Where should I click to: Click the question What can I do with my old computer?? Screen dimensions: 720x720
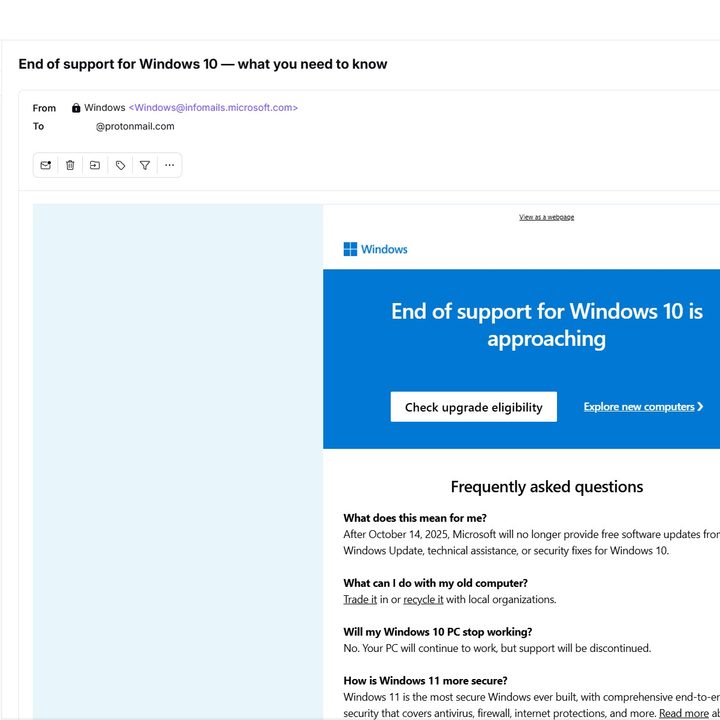tap(435, 583)
